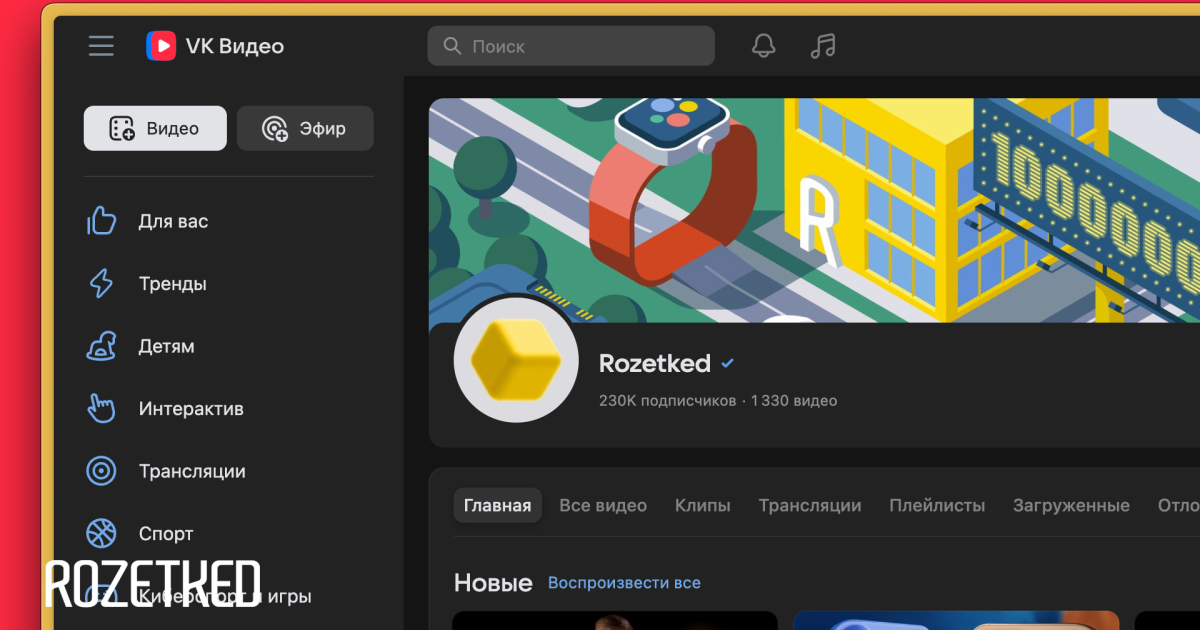Image resolution: width=1200 pixels, height=630 pixels.
Task: Select the Трансляции broadcast icon
Action: pyautogui.click(x=101, y=471)
